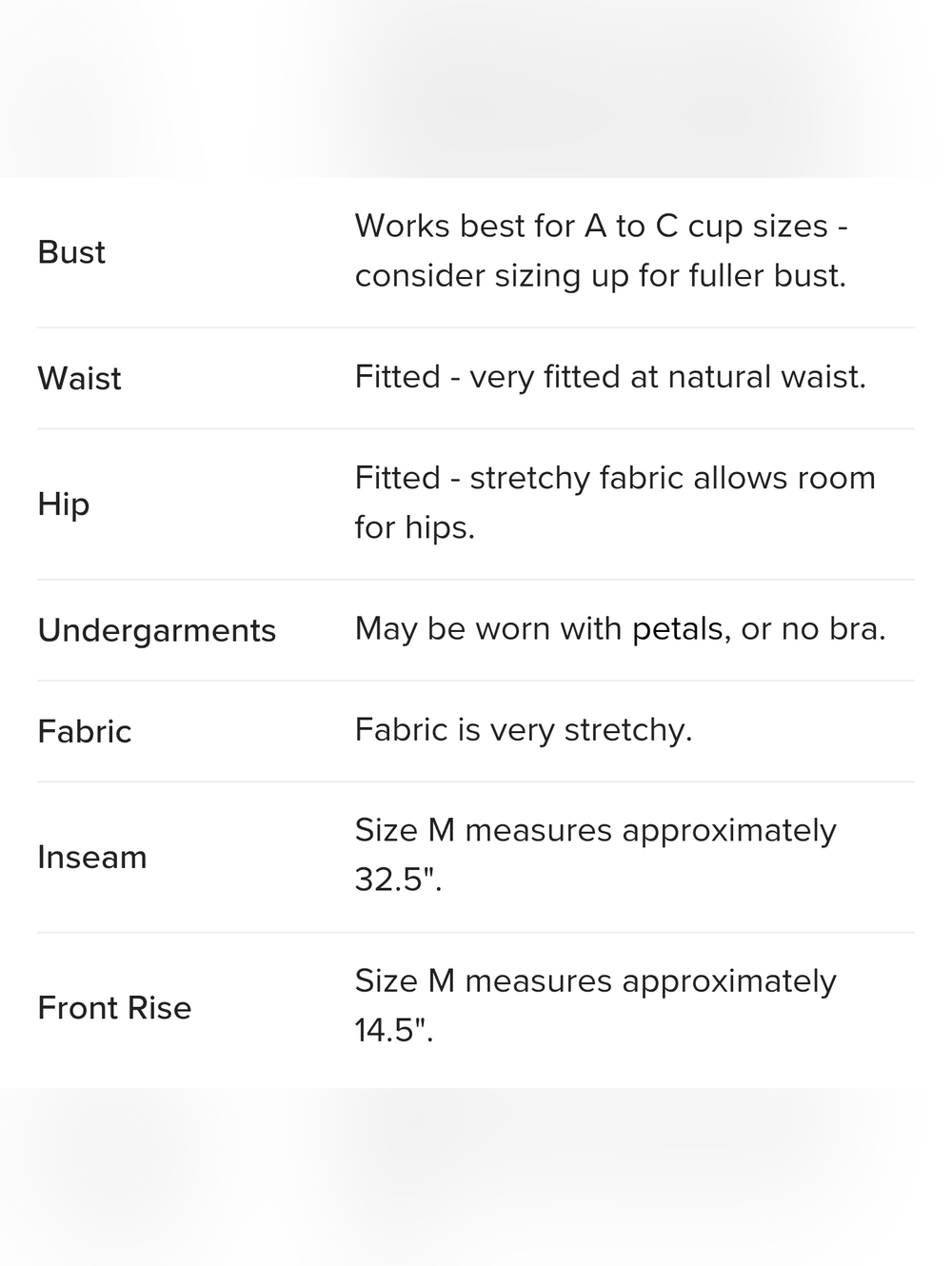Click the inseam 32.5" measurement text

coord(595,854)
